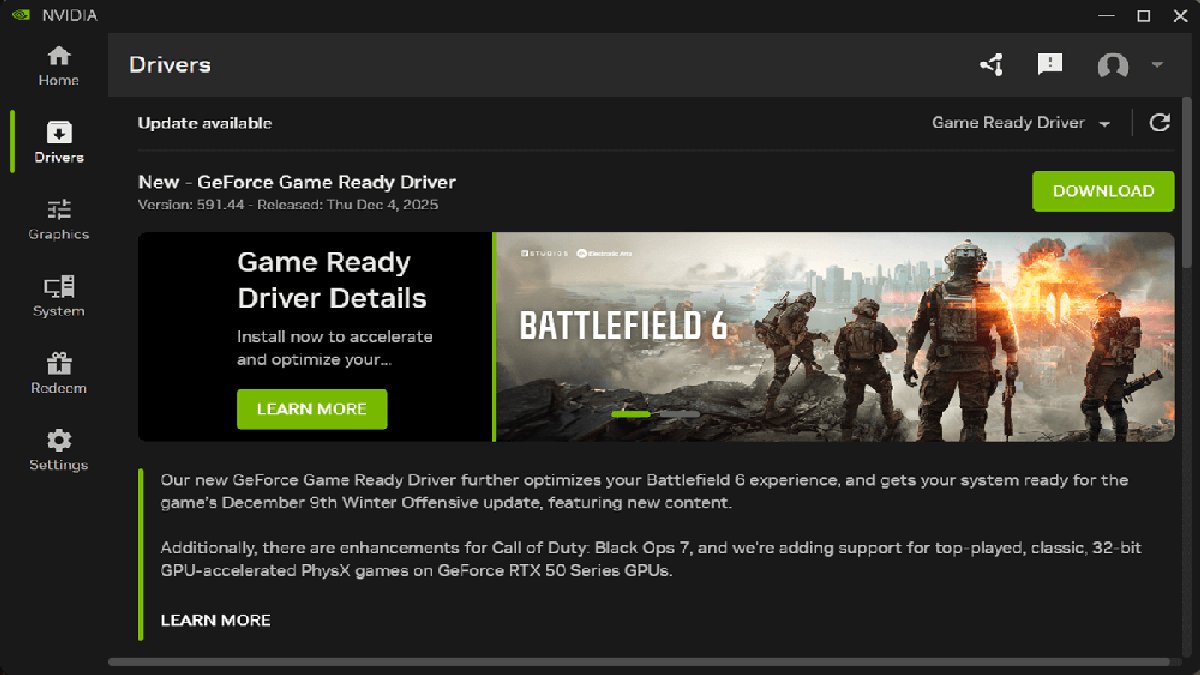1200x675 pixels.
Task: Open the Settings gear in sidebar
Action: (59, 451)
